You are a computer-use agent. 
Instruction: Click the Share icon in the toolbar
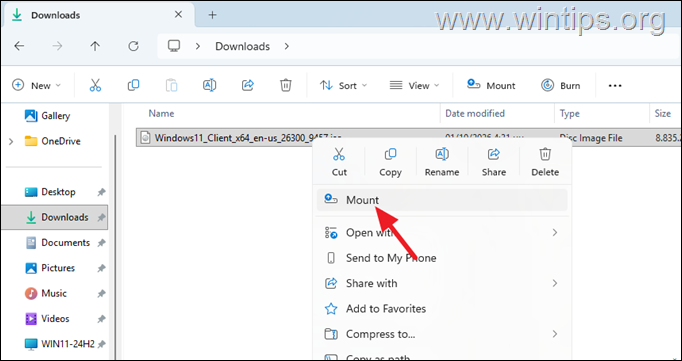(x=247, y=85)
